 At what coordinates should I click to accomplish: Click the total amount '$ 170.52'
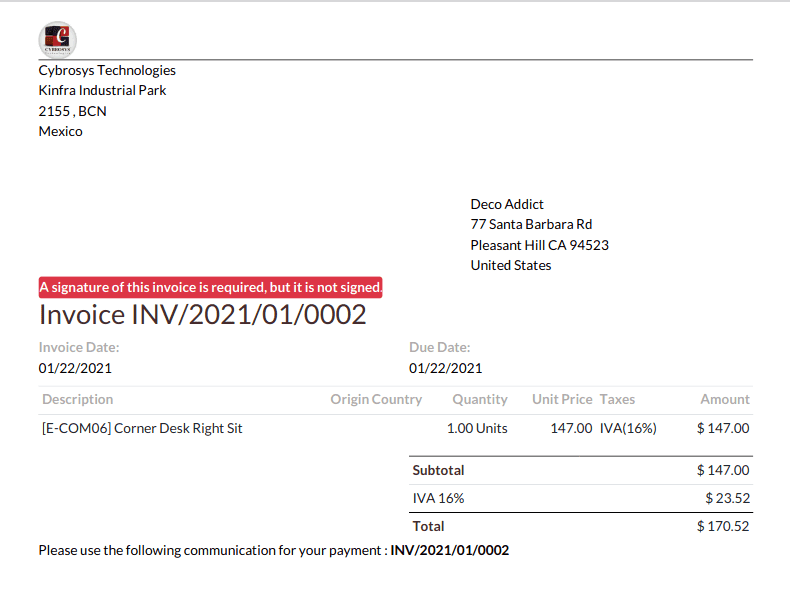723,526
